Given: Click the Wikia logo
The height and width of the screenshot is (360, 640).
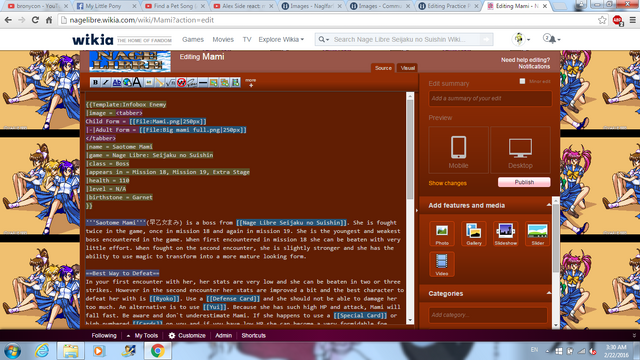Looking at the screenshot, I should (x=93, y=40).
